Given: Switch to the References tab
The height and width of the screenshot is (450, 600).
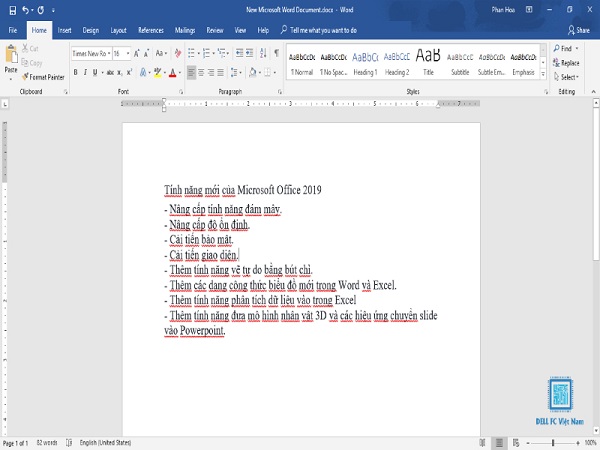Looking at the screenshot, I should coord(151,30).
